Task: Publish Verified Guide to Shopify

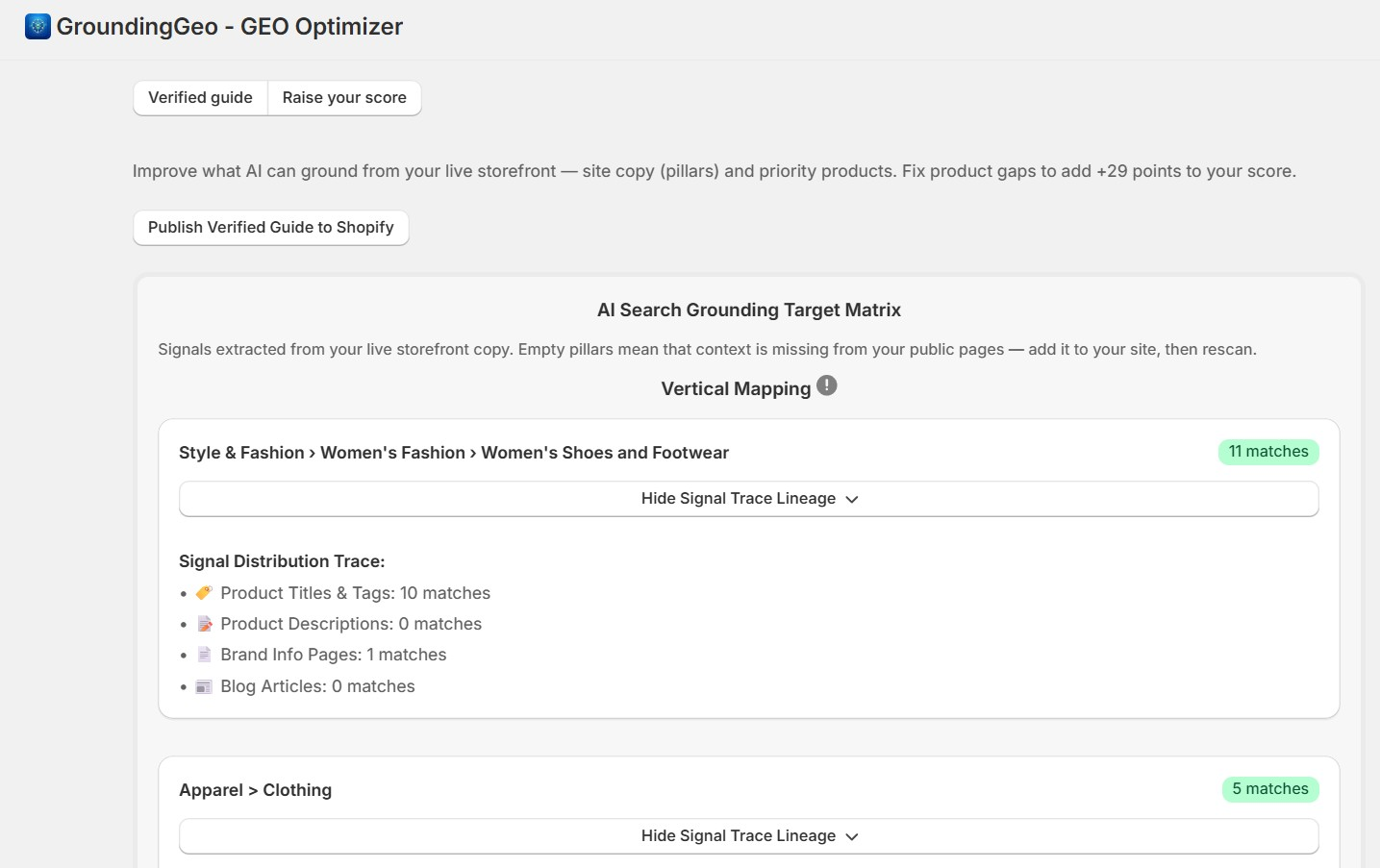Action: click(271, 228)
